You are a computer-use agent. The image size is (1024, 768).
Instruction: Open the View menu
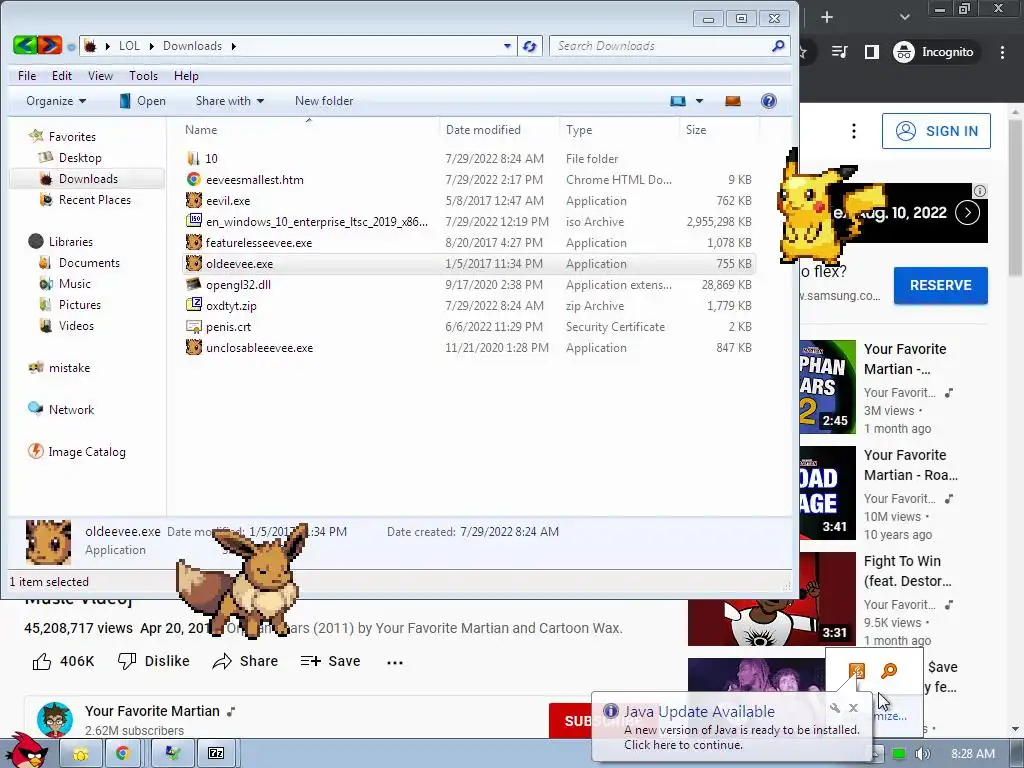[x=101, y=76]
